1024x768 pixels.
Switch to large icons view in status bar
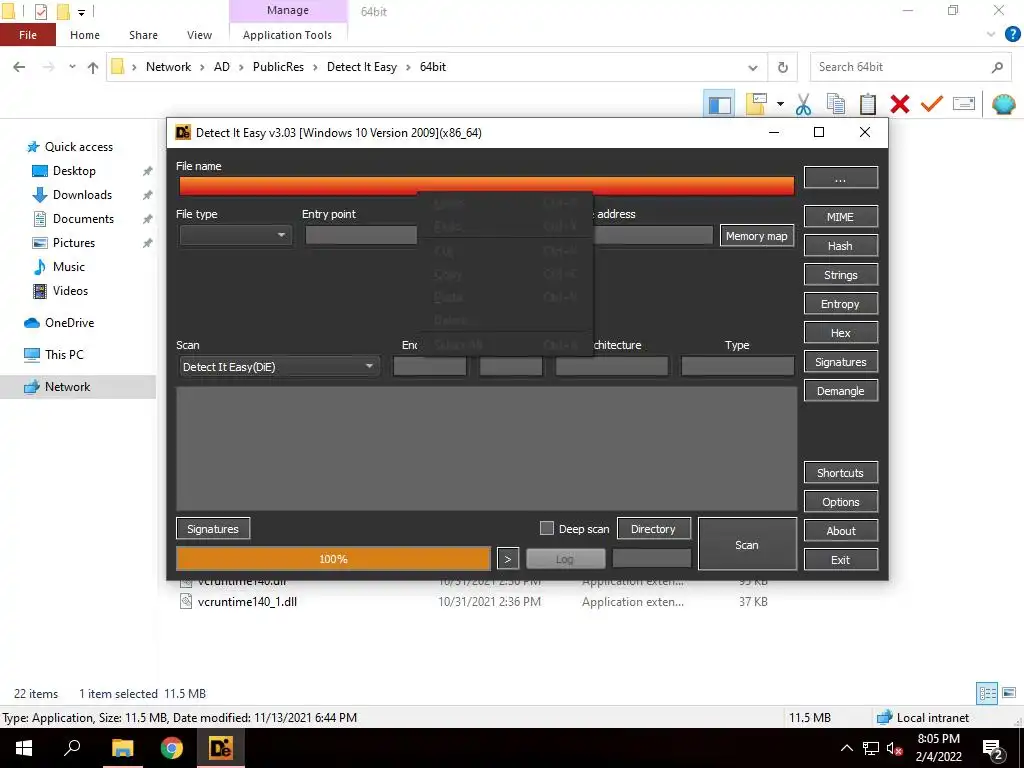coord(1009,694)
